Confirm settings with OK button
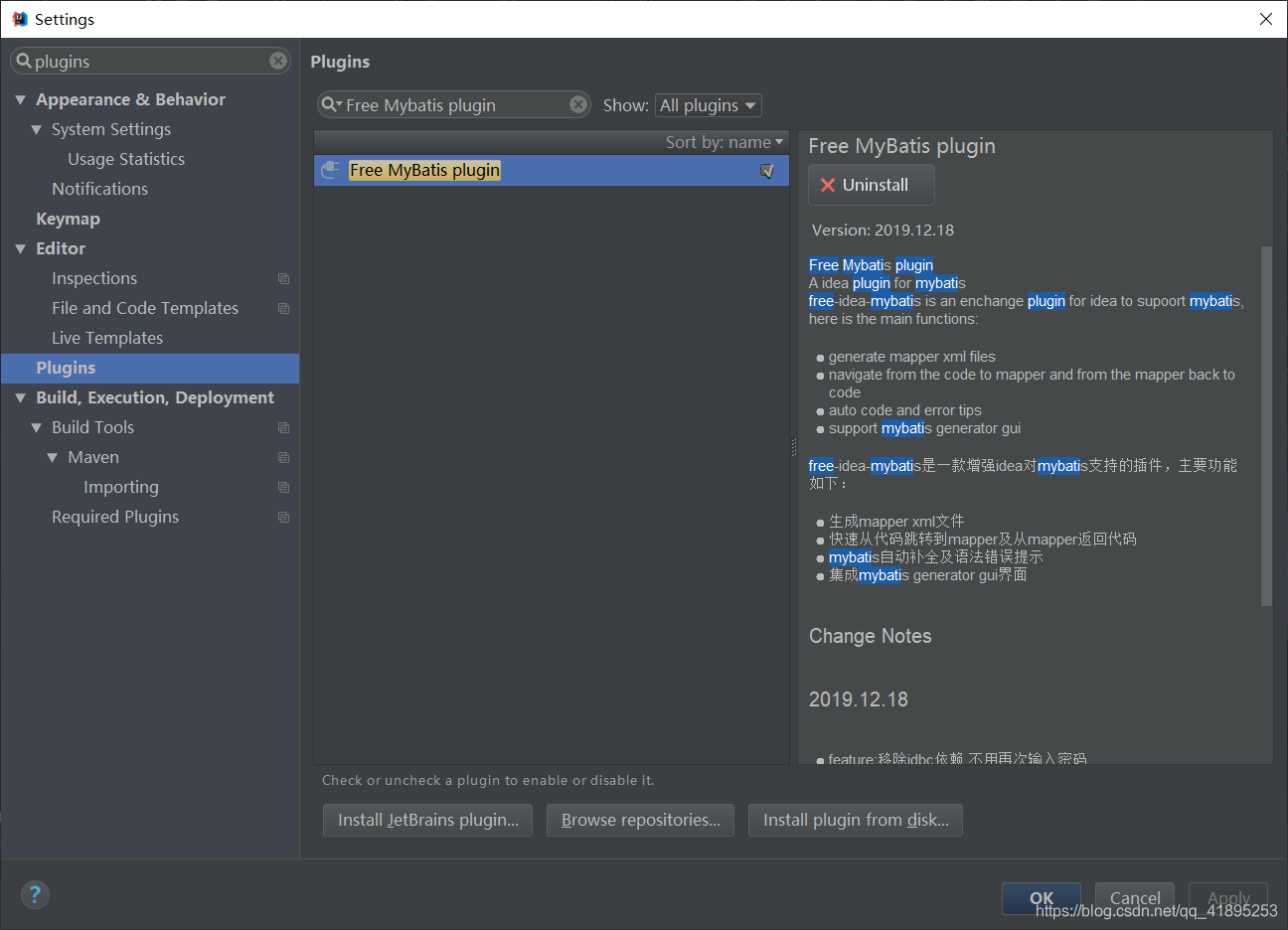Viewport: 1288px width, 930px height. tap(1042, 898)
